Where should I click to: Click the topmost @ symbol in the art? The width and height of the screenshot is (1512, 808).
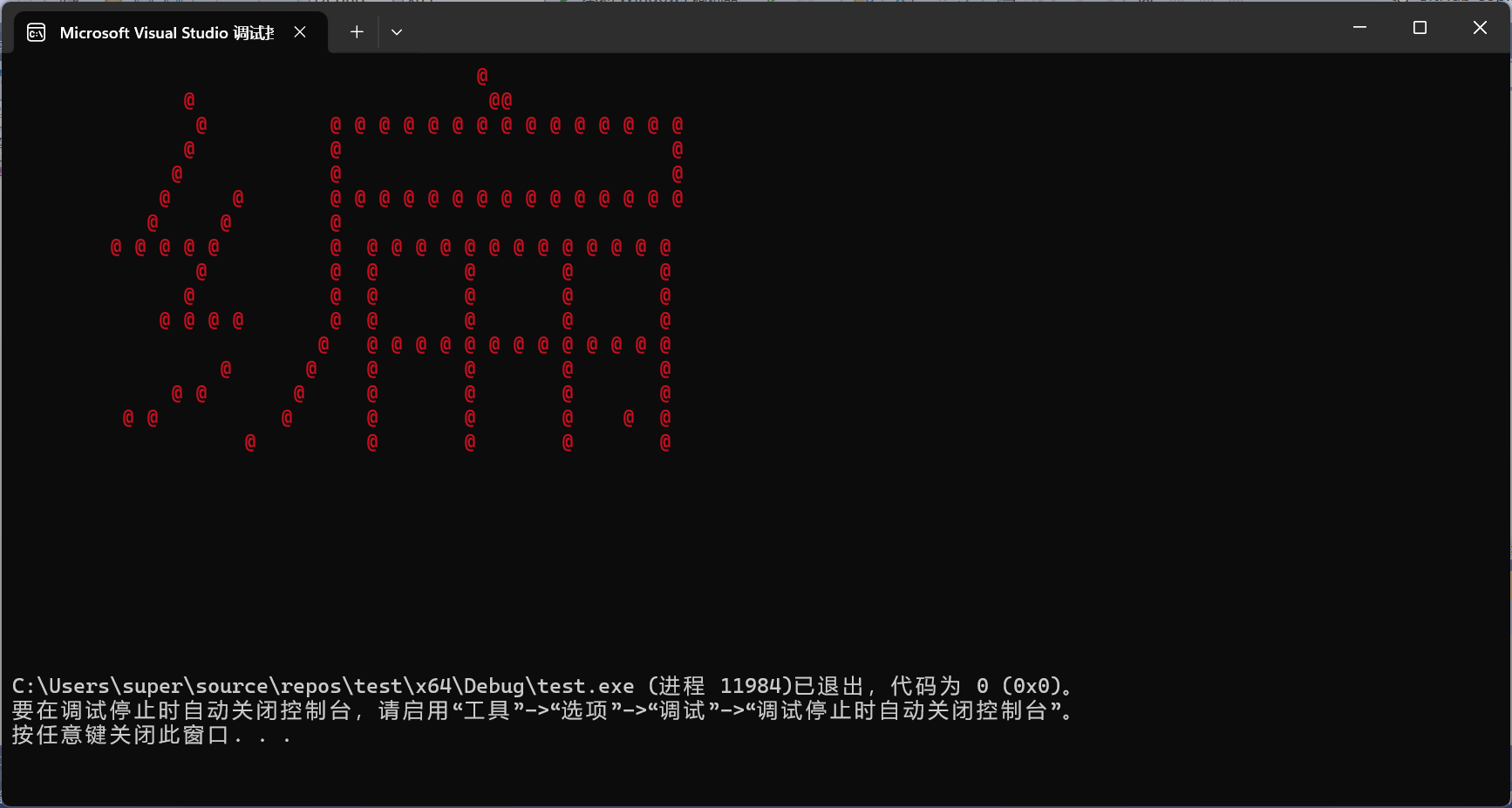[x=482, y=76]
